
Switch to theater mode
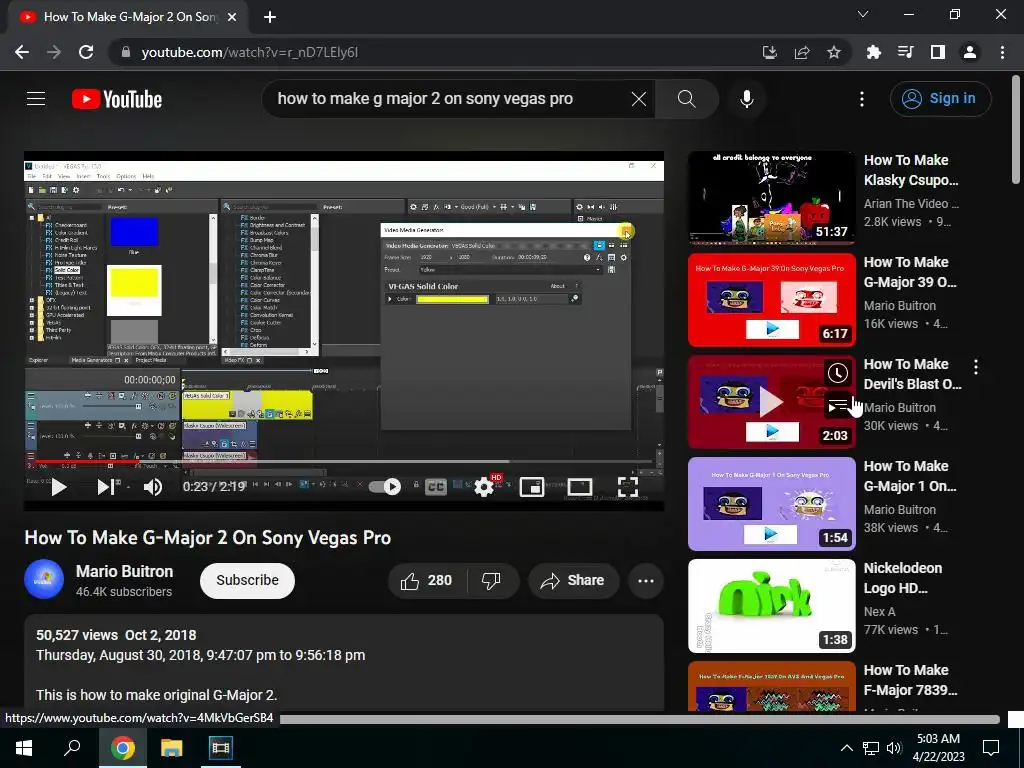(580, 487)
